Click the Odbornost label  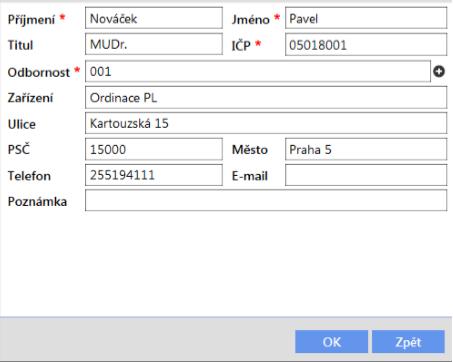[39, 72]
